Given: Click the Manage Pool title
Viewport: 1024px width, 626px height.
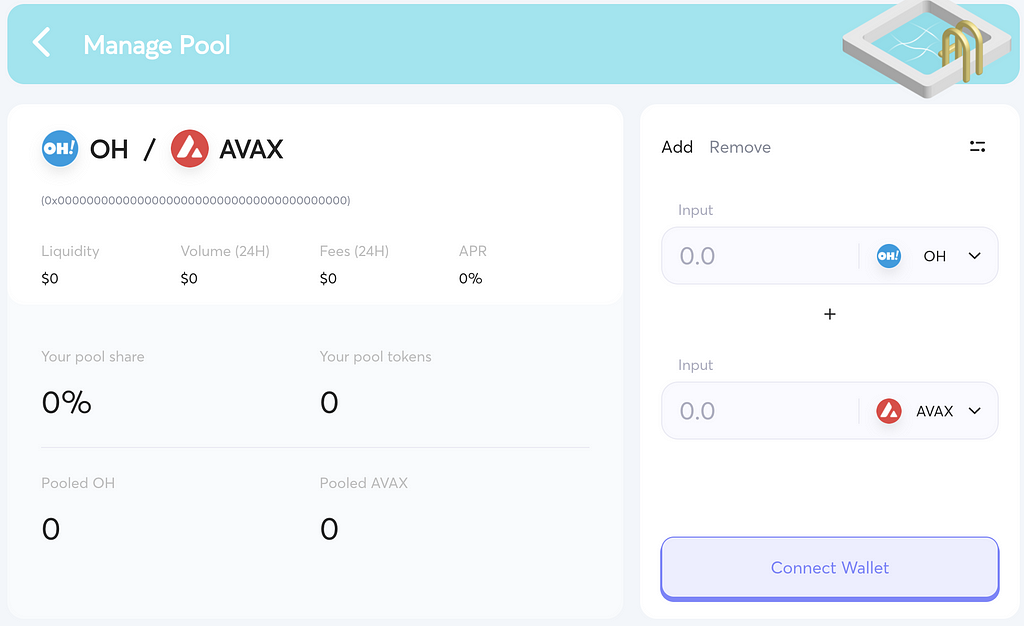Looking at the screenshot, I should 157,45.
